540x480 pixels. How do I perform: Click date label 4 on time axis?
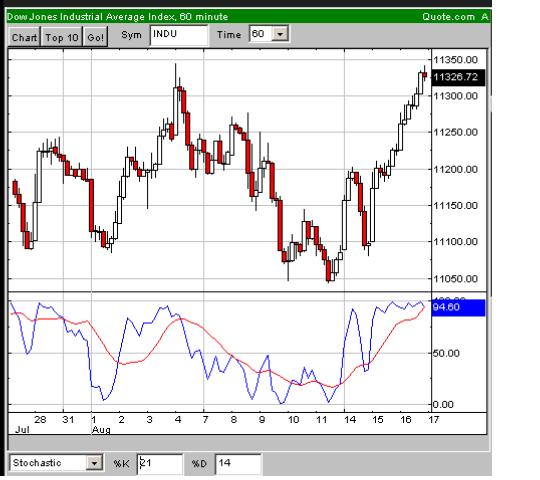pyautogui.click(x=178, y=420)
